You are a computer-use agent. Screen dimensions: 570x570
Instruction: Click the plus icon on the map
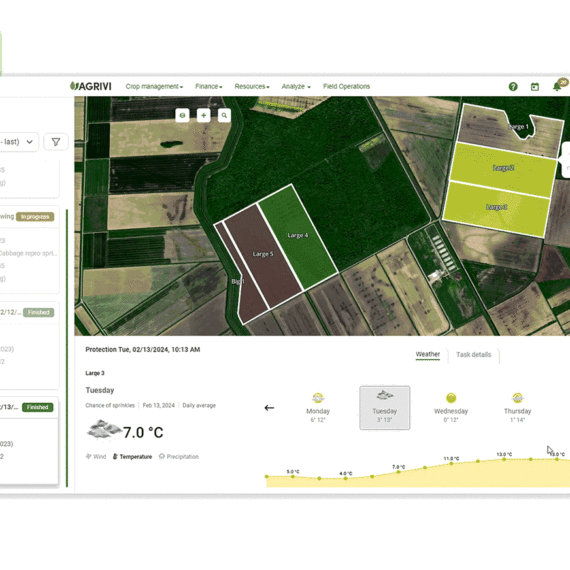(204, 115)
